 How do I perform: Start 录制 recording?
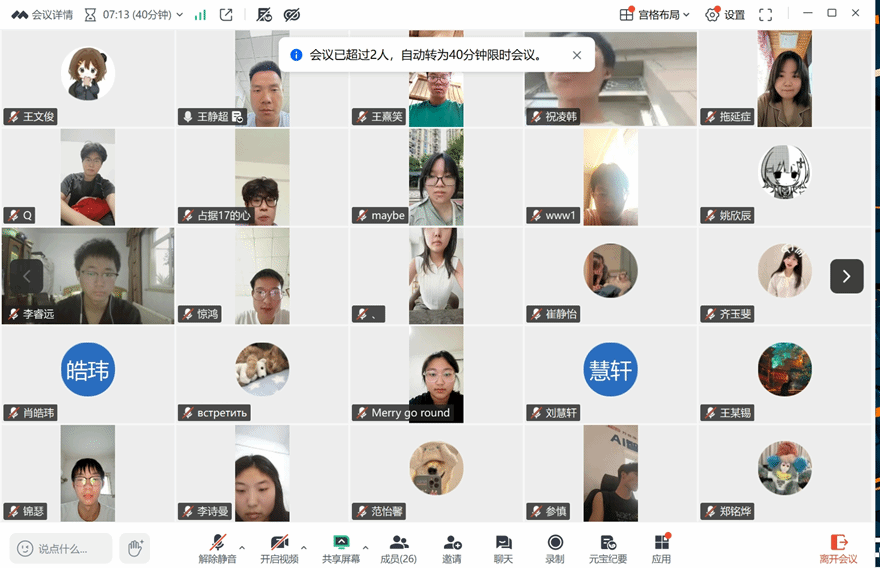pyautogui.click(x=555, y=548)
